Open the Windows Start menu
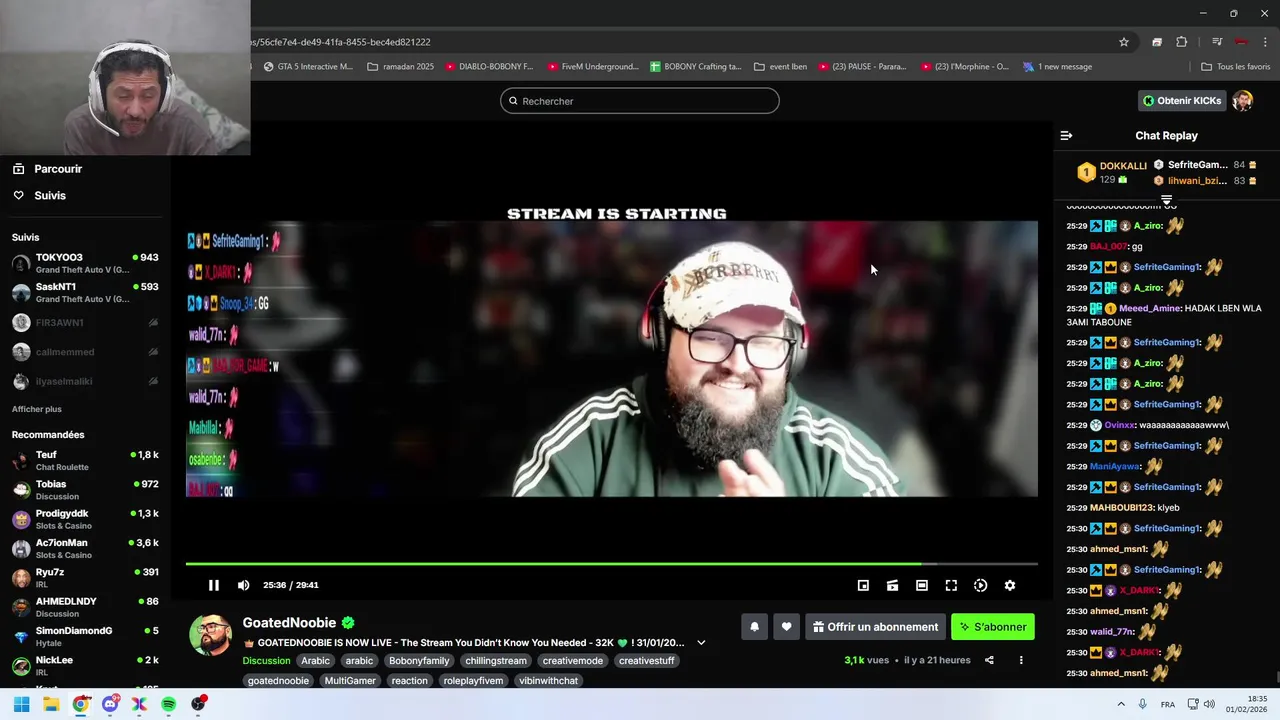 21,705
